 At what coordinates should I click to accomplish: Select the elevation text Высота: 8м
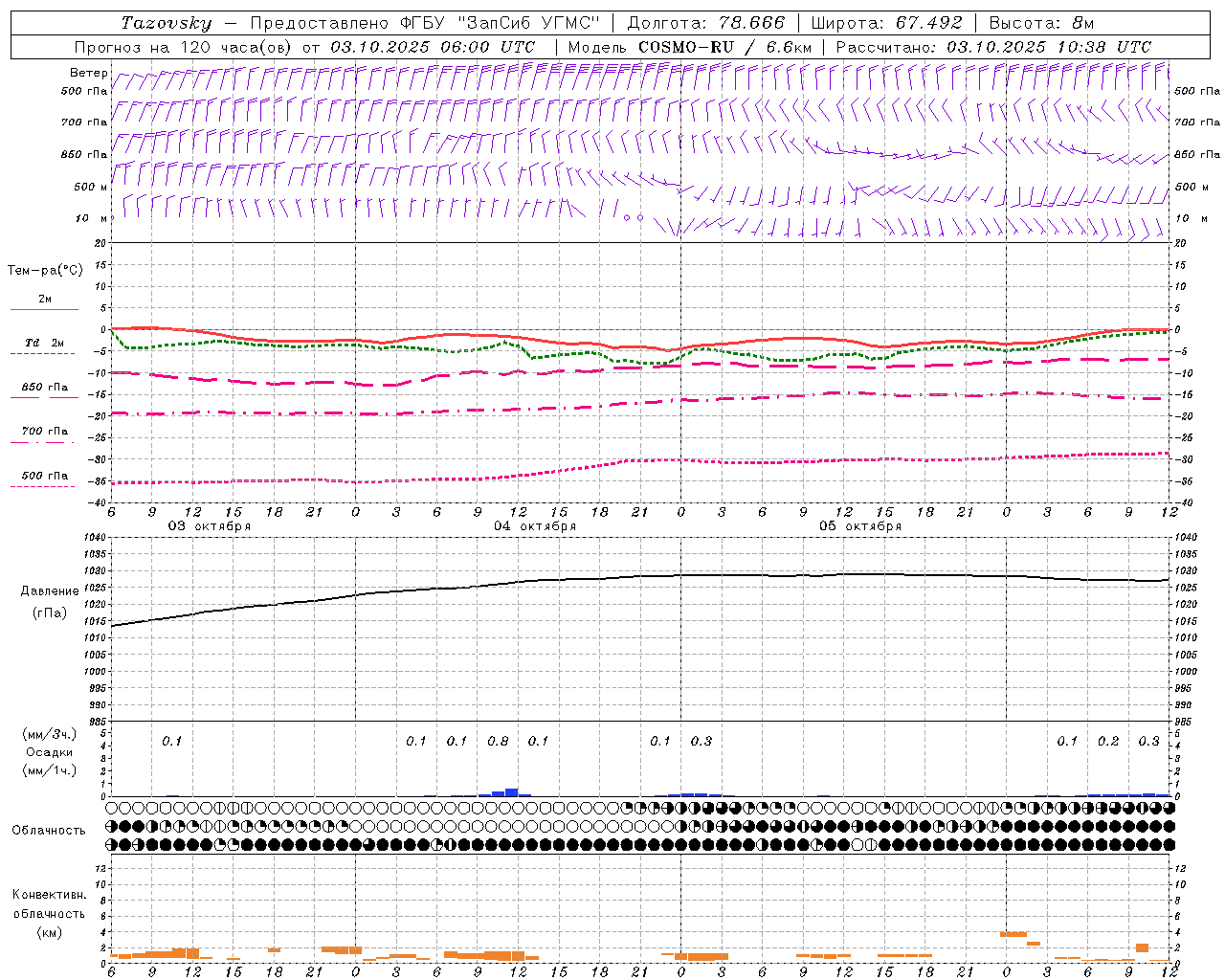[1041, 23]
